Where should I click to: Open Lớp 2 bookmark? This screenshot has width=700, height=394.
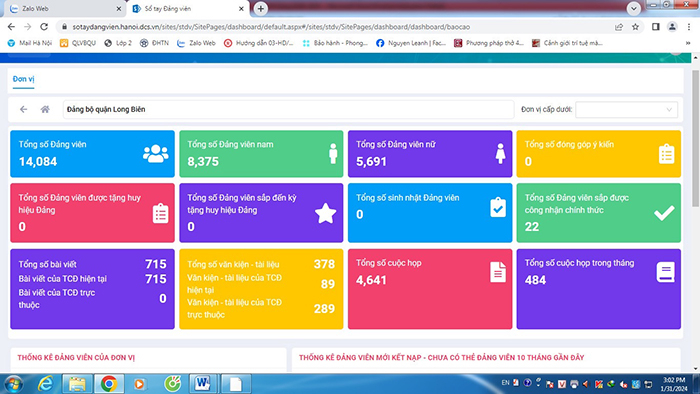click(x=118, y=43)
